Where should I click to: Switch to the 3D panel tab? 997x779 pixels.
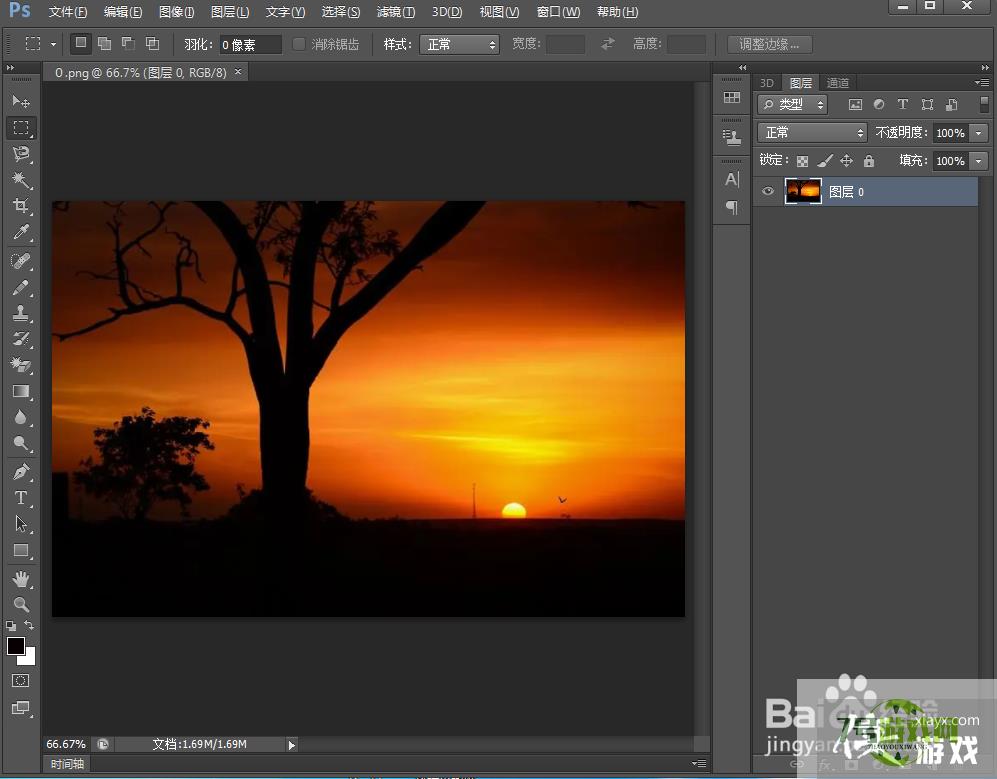click(767, 83)
